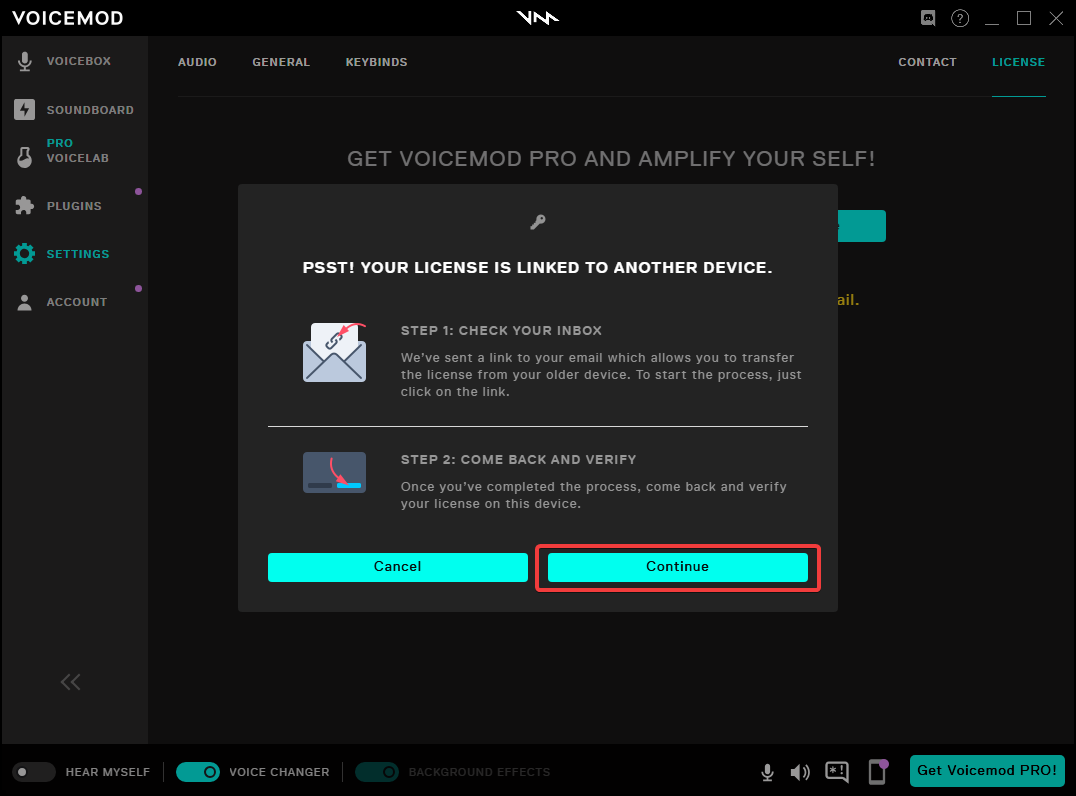The image size is (1076, 796).
Task: Open the feedback chat icon
Action: [x=837, y=773]
